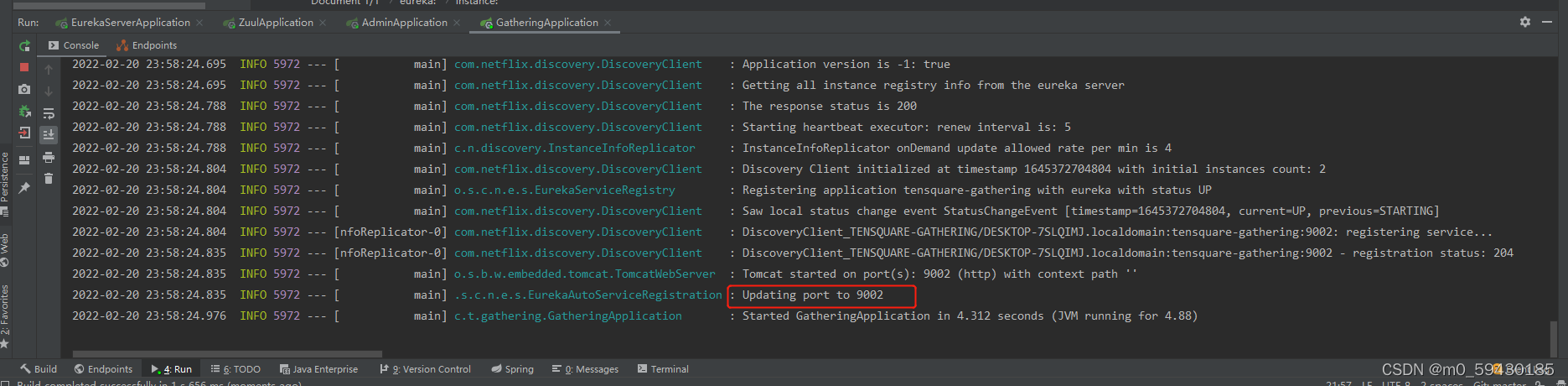Click 'Discovery Client initialized at timestamp' message
This screenshot has height=386, width=1568.
click(x=1034, y=170)
